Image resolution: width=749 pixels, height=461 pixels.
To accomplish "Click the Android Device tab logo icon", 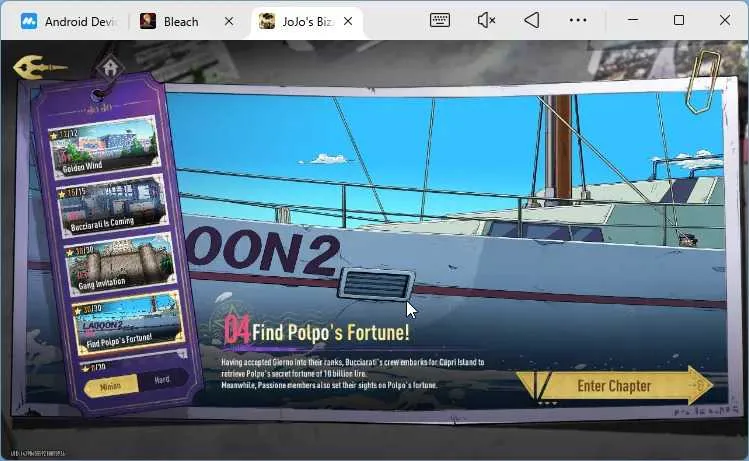I will click(29, 21).
